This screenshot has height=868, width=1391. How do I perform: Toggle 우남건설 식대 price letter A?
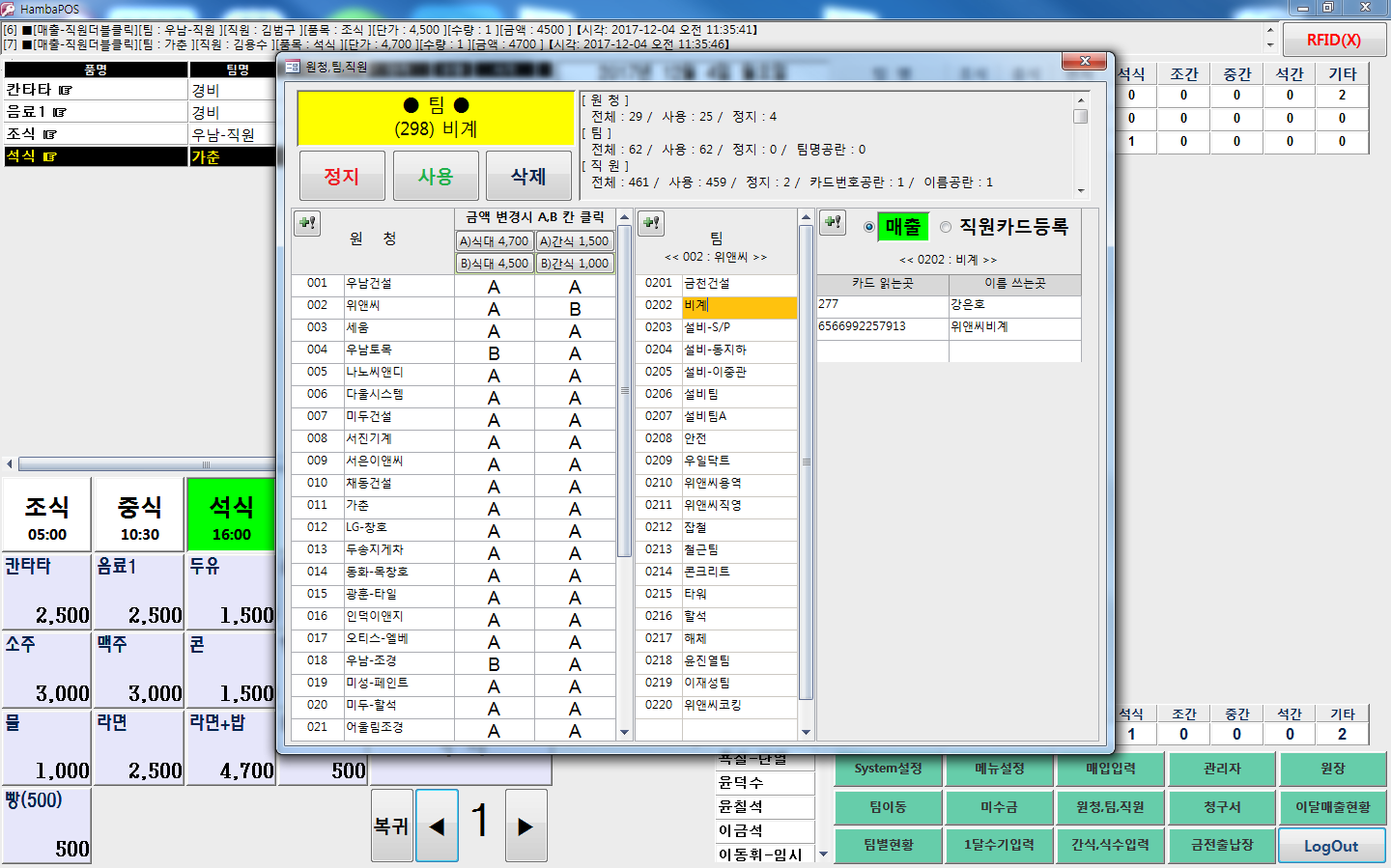click(494, 287)
